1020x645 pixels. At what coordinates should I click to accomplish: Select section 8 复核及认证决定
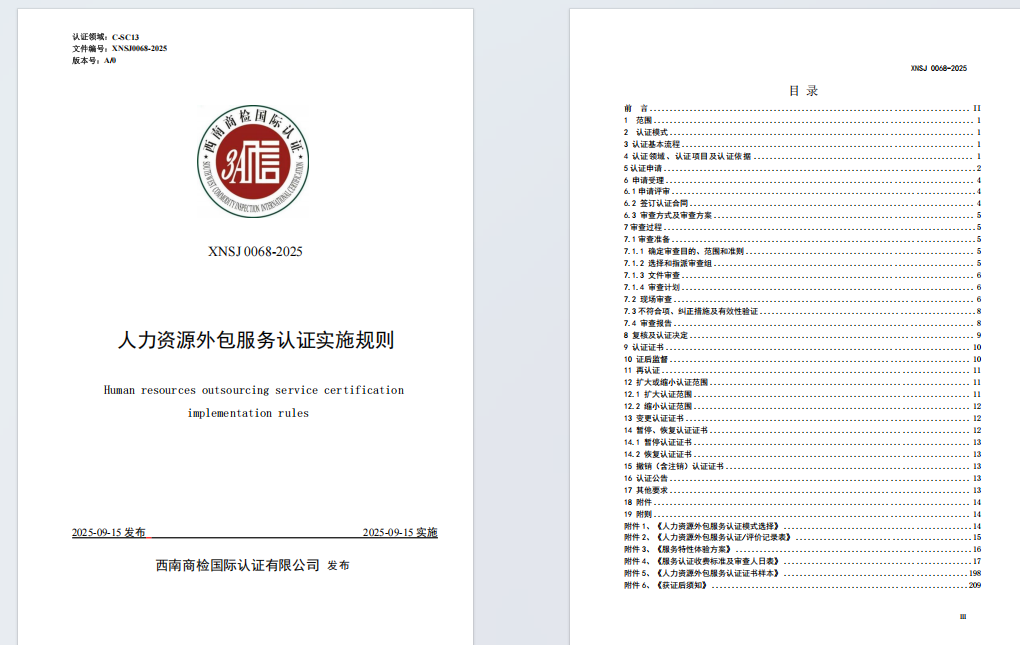coord(659,335)
